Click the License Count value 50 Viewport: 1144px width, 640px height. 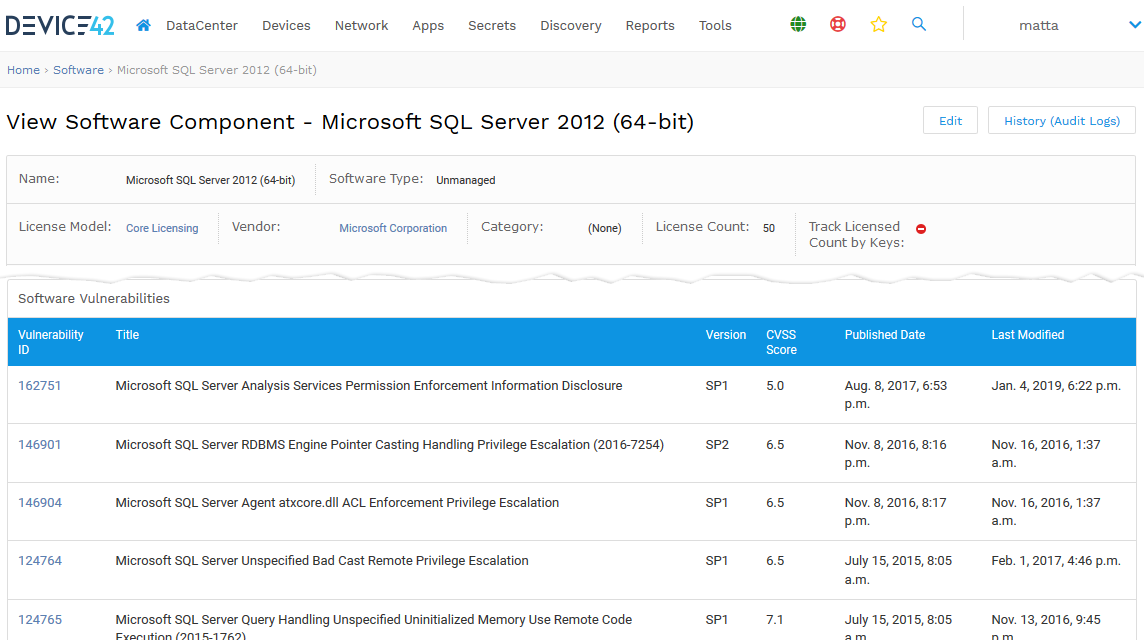769,228
